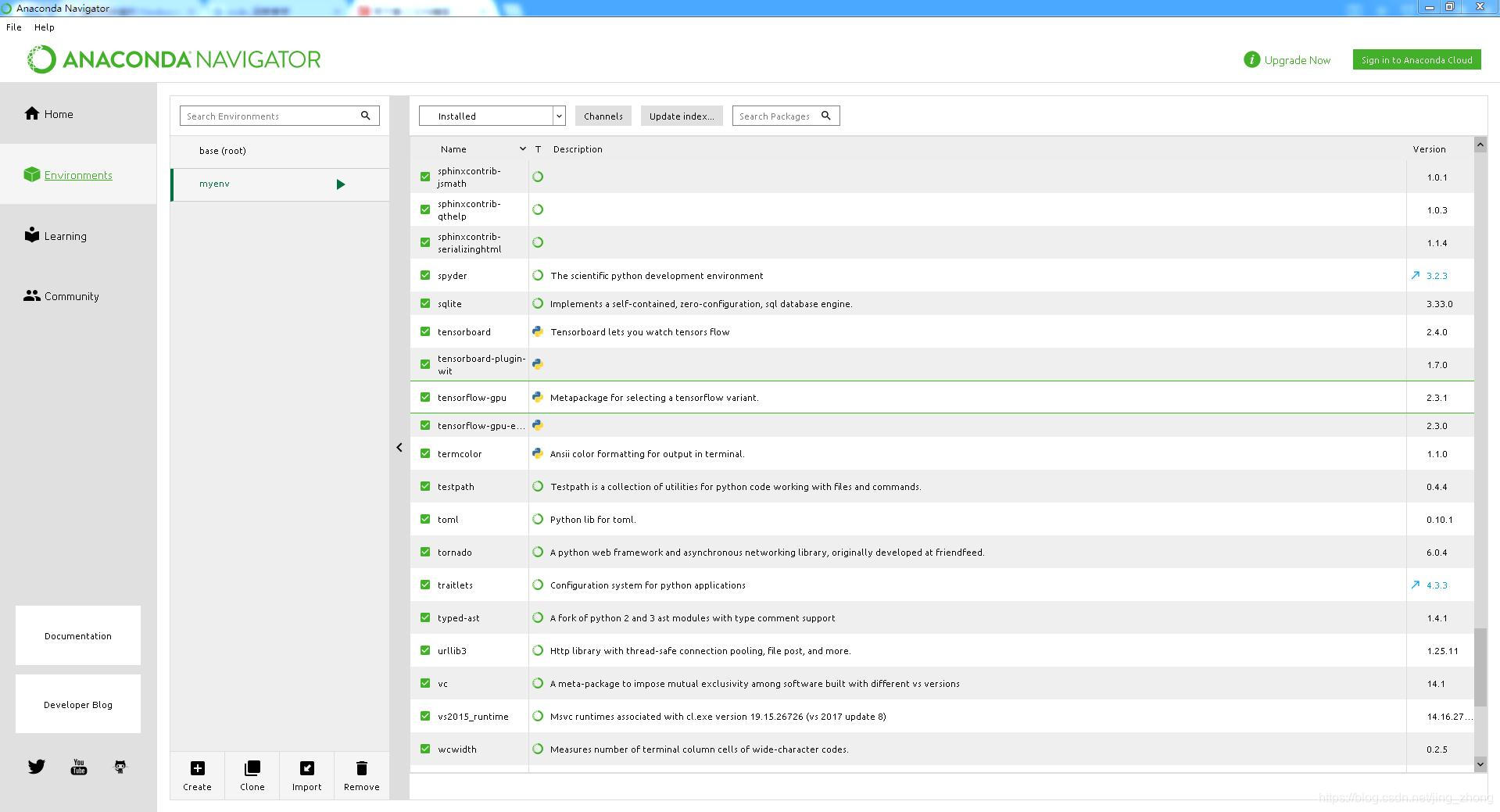
Task: Open the Community section
Action: coord(62,296)
